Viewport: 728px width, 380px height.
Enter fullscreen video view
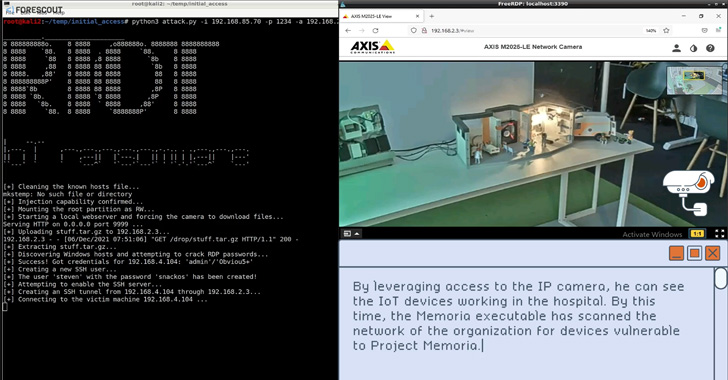pos(719,234)
